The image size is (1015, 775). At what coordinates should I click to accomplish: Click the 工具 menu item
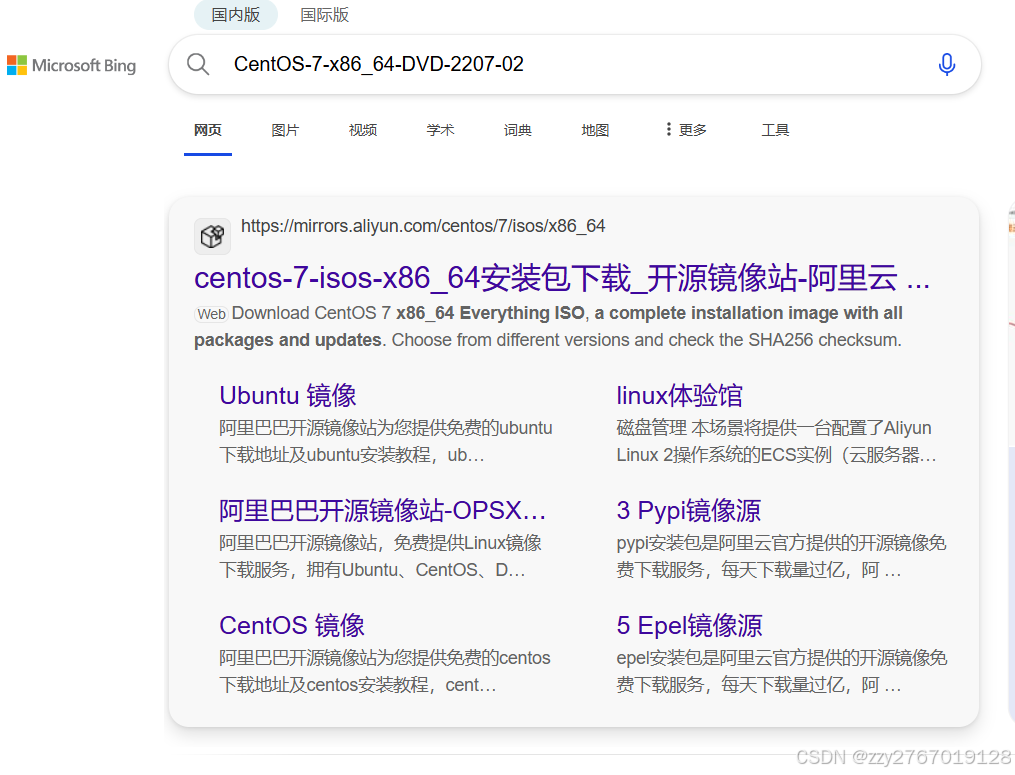[x=775, y=130]
